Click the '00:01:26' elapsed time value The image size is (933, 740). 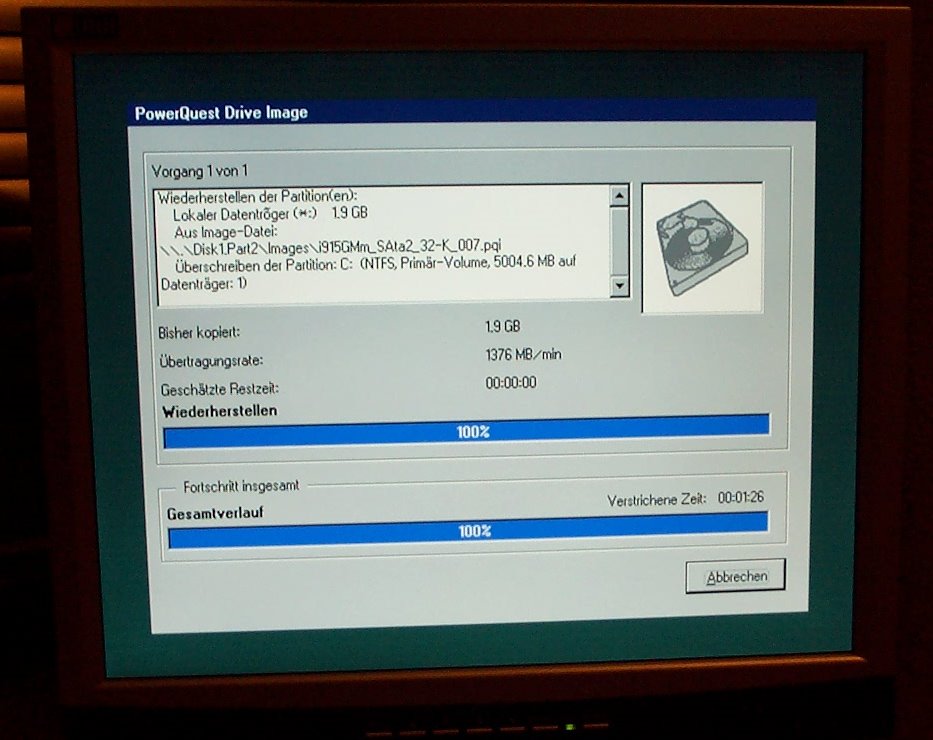click(x=740, y=497)
